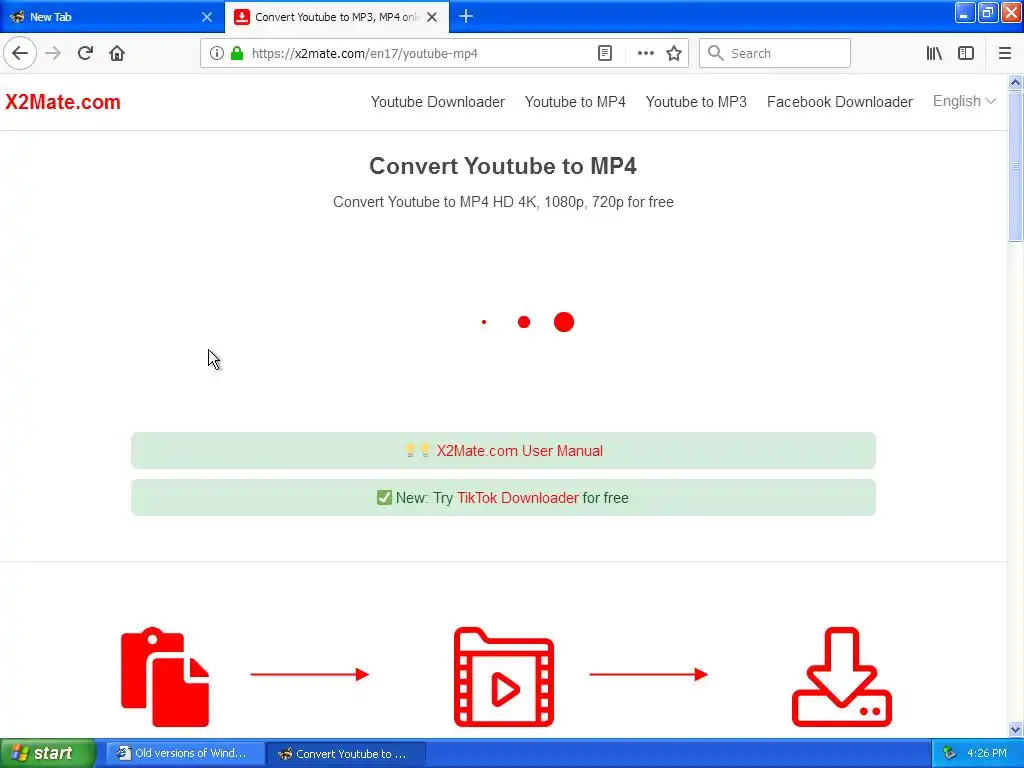The image size is (1024, 768).
Task: Minimize the browser window
Action: [965, 12]
